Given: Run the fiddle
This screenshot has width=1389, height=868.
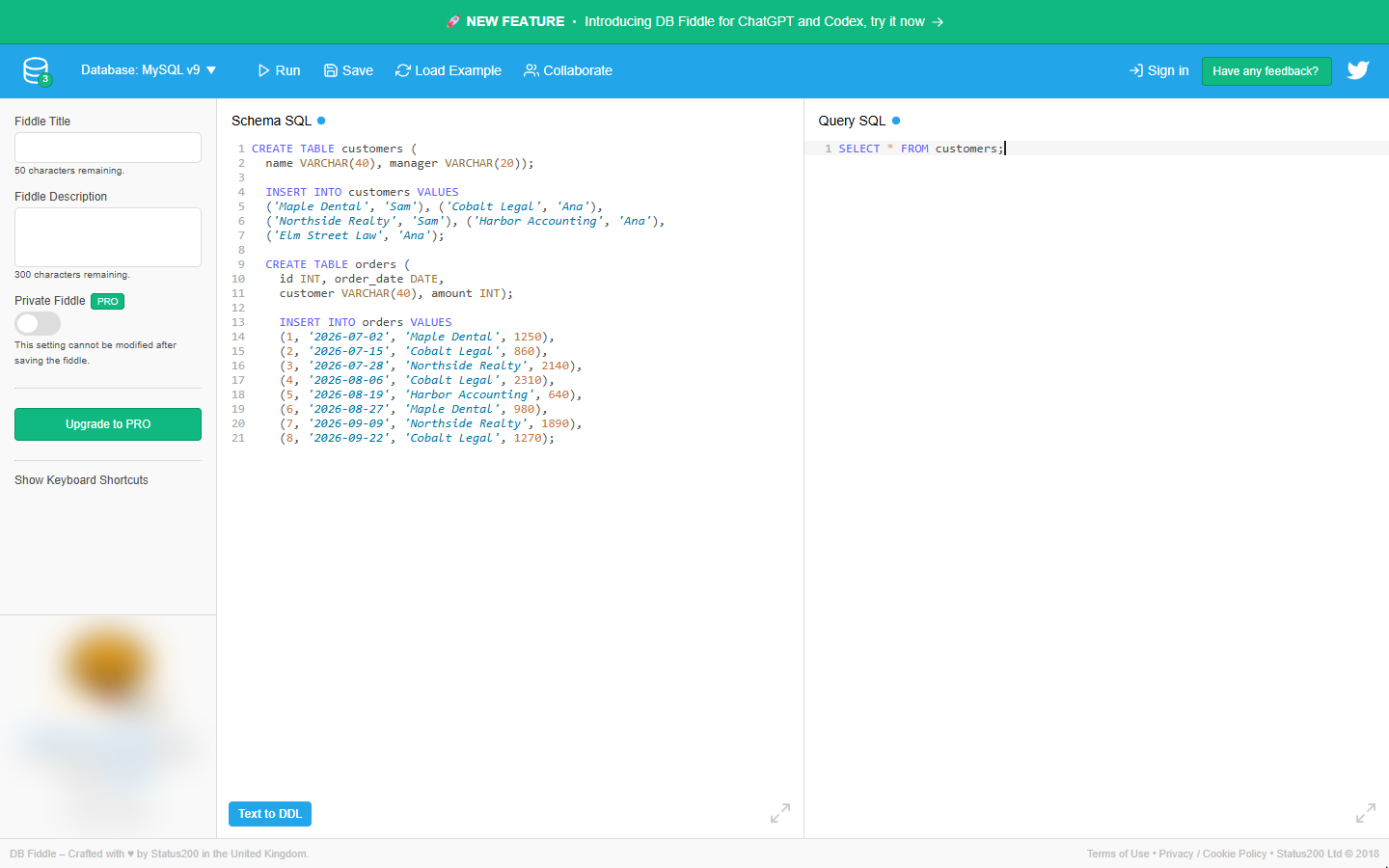Looking at the screenshot, I should coord(279,70).
